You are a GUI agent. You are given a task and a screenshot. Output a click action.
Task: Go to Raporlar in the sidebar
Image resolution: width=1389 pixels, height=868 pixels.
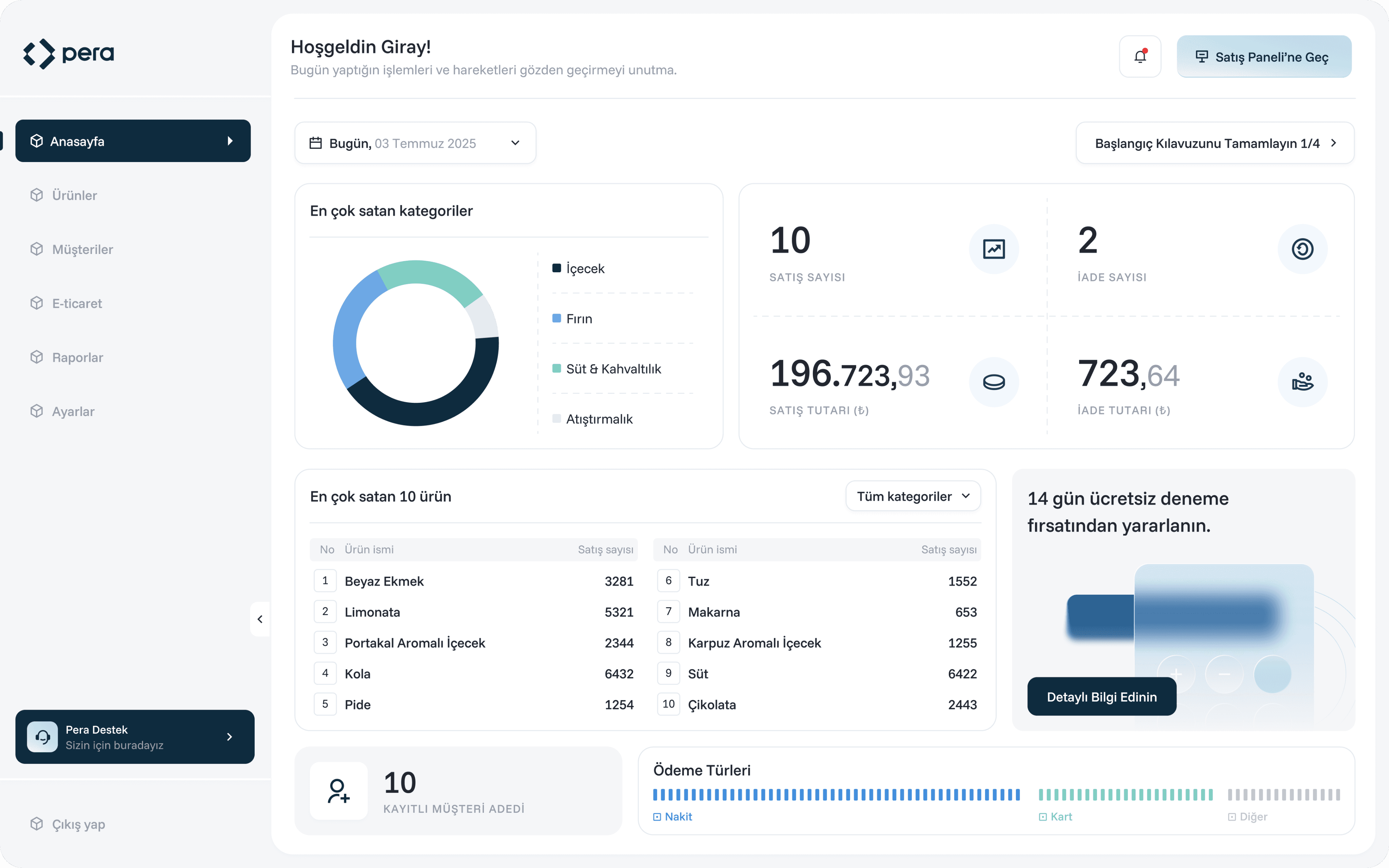click(77, 357)
